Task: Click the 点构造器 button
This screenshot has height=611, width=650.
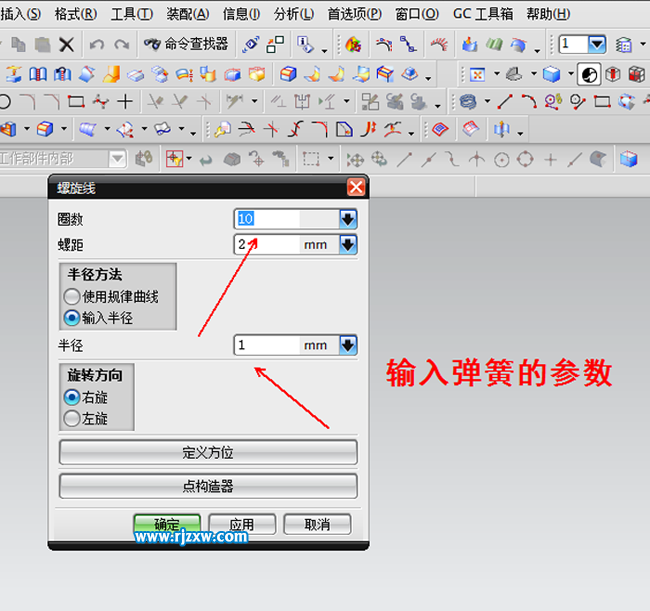Action: (208, 486)
